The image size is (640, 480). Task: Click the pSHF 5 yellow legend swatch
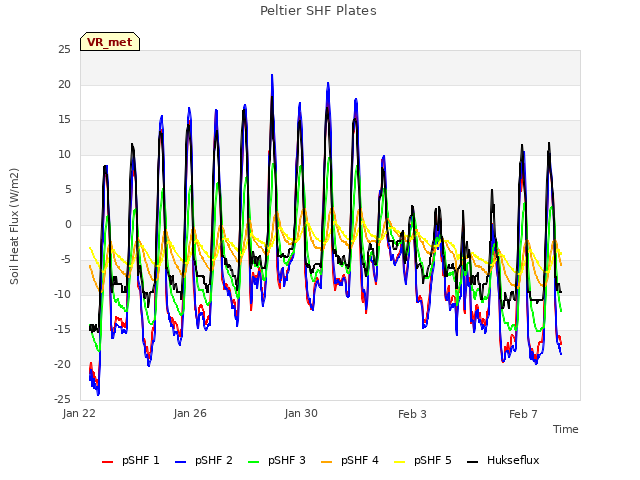pos(400,462)
